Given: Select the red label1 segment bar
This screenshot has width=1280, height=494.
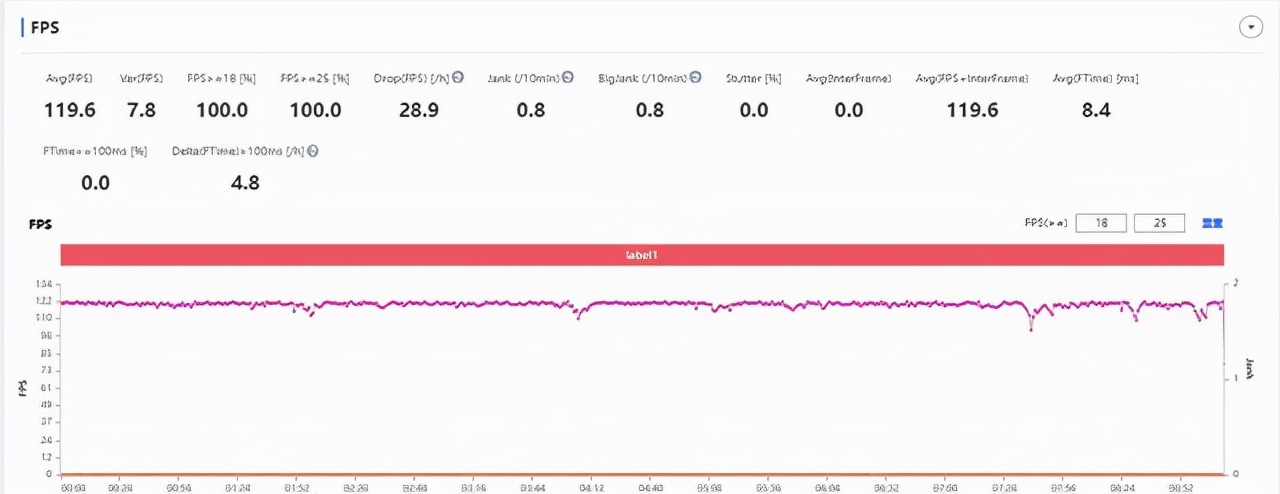Looking at the screenshot, I should [x=642, y=255].
